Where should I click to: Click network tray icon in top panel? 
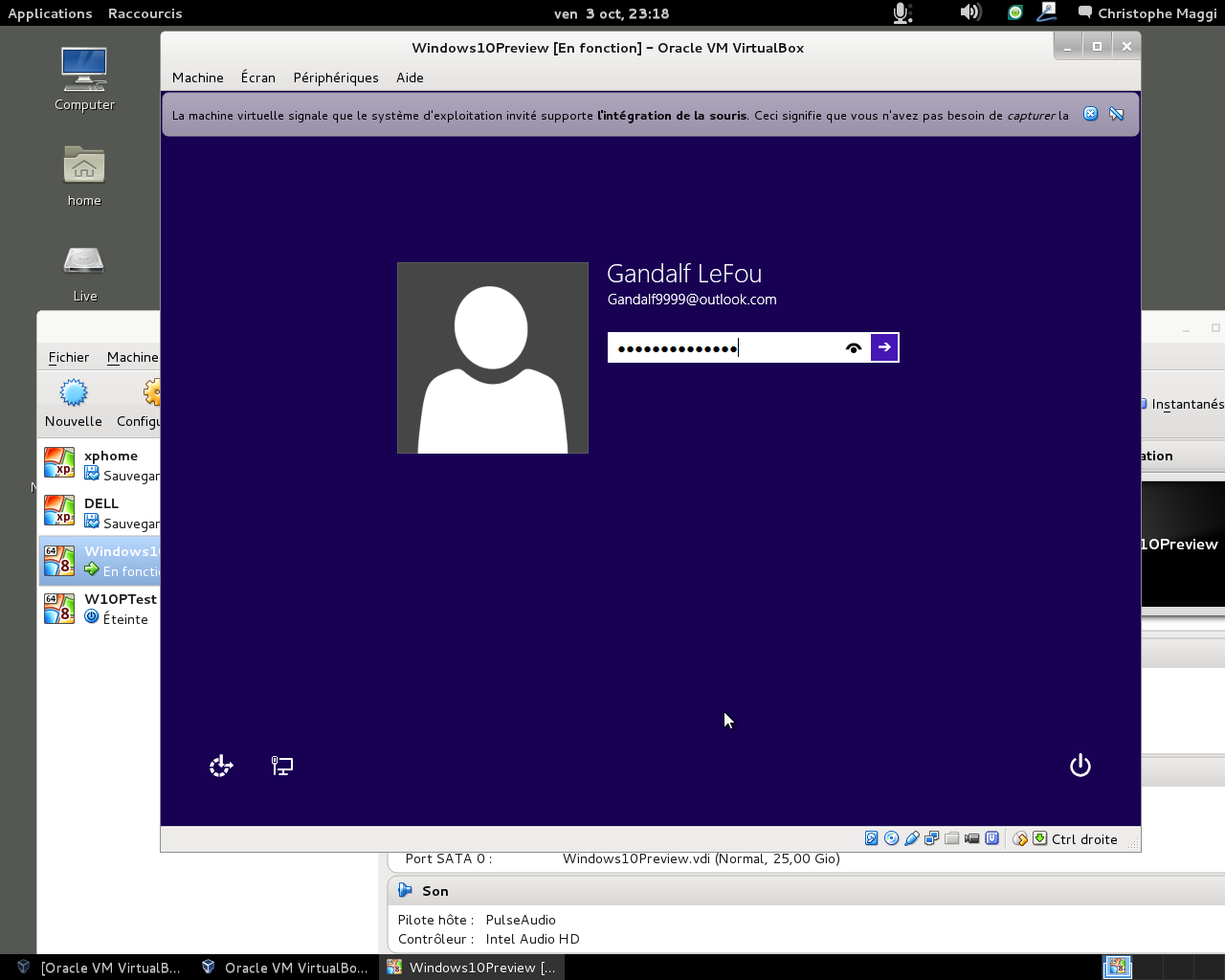click(1047, 12)
